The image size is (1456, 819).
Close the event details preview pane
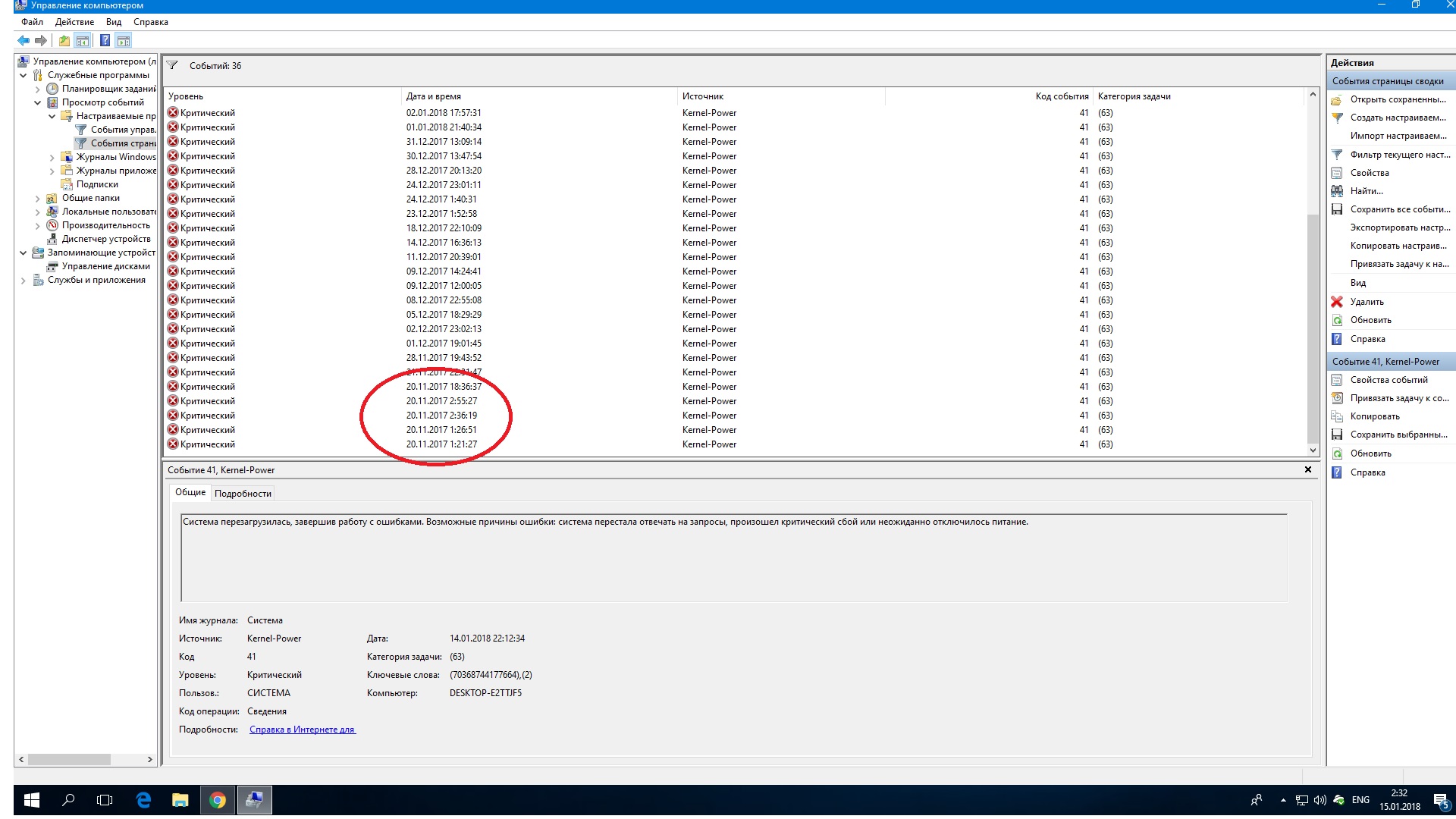pos(1307,470)
